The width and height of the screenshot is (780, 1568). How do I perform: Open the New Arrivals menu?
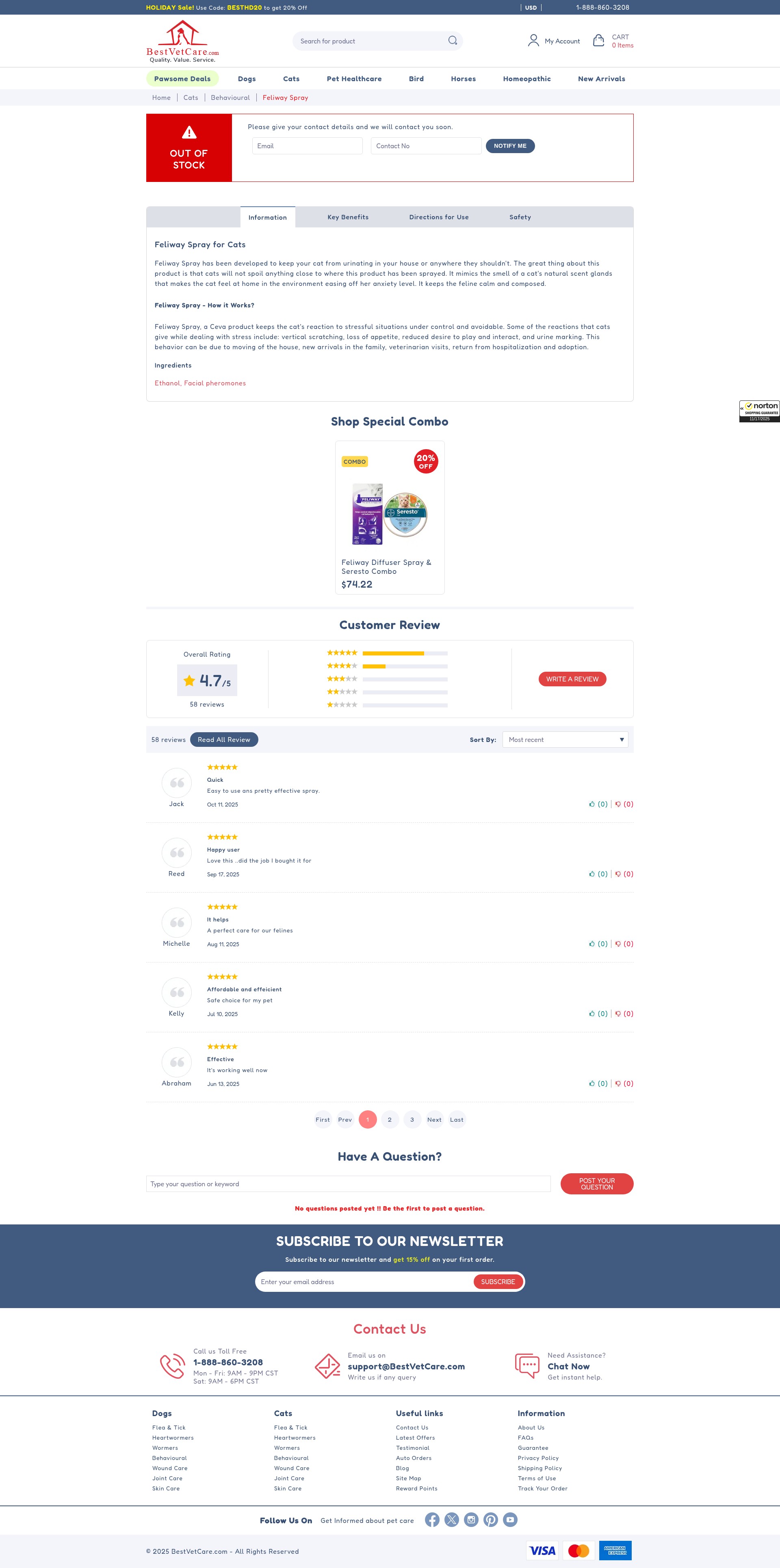point(602,78)
